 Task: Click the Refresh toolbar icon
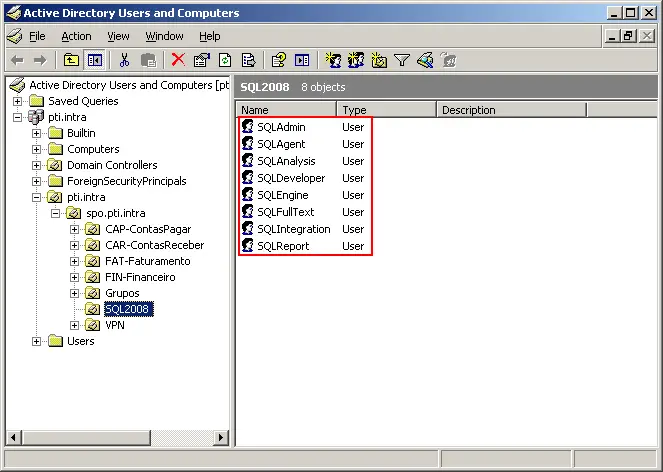tap(225, 60)
